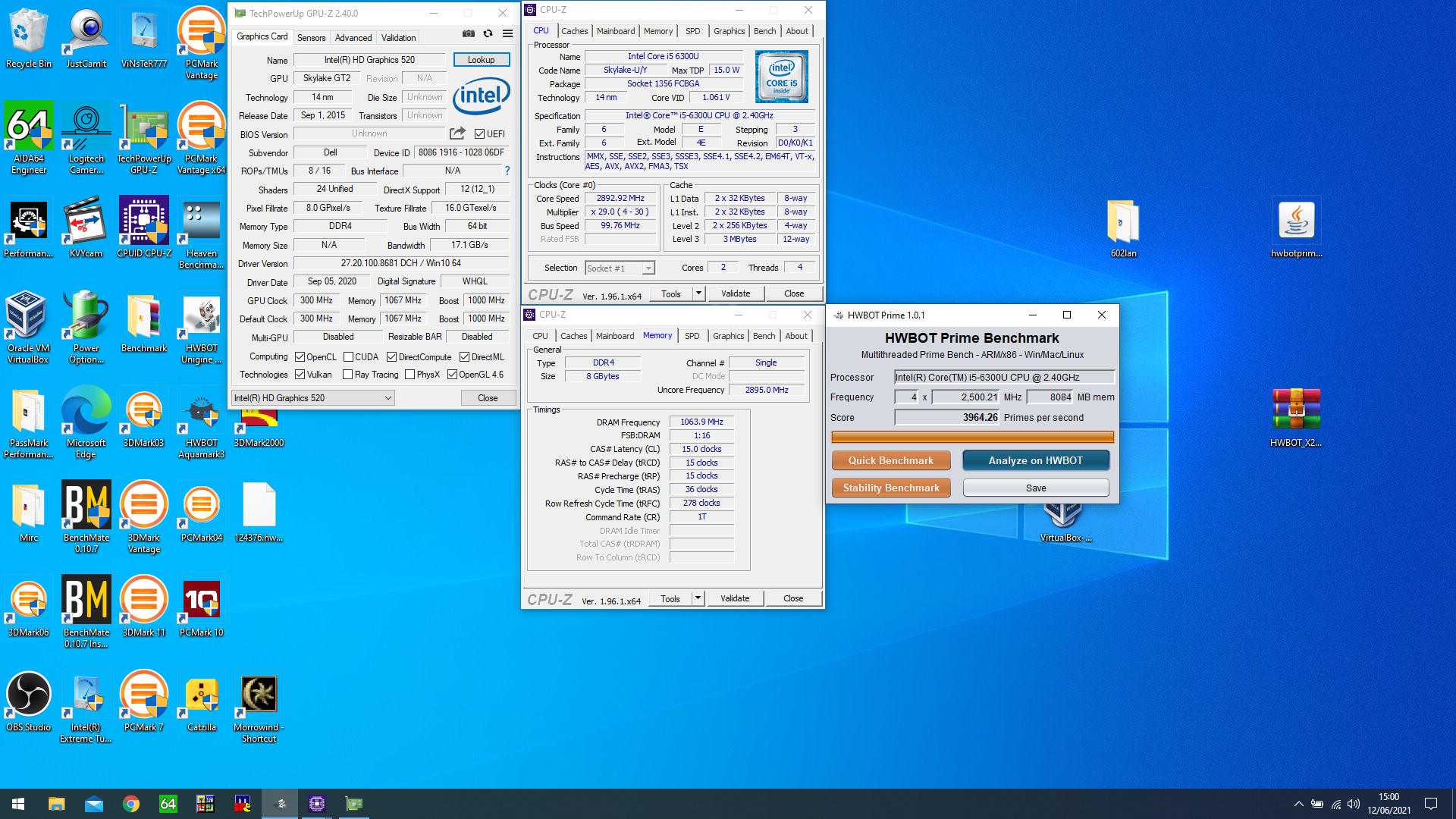This screenshot has width=1456, height=819.
Task: Click the Bus Interface question mark
Action: [x=507, y=171]
